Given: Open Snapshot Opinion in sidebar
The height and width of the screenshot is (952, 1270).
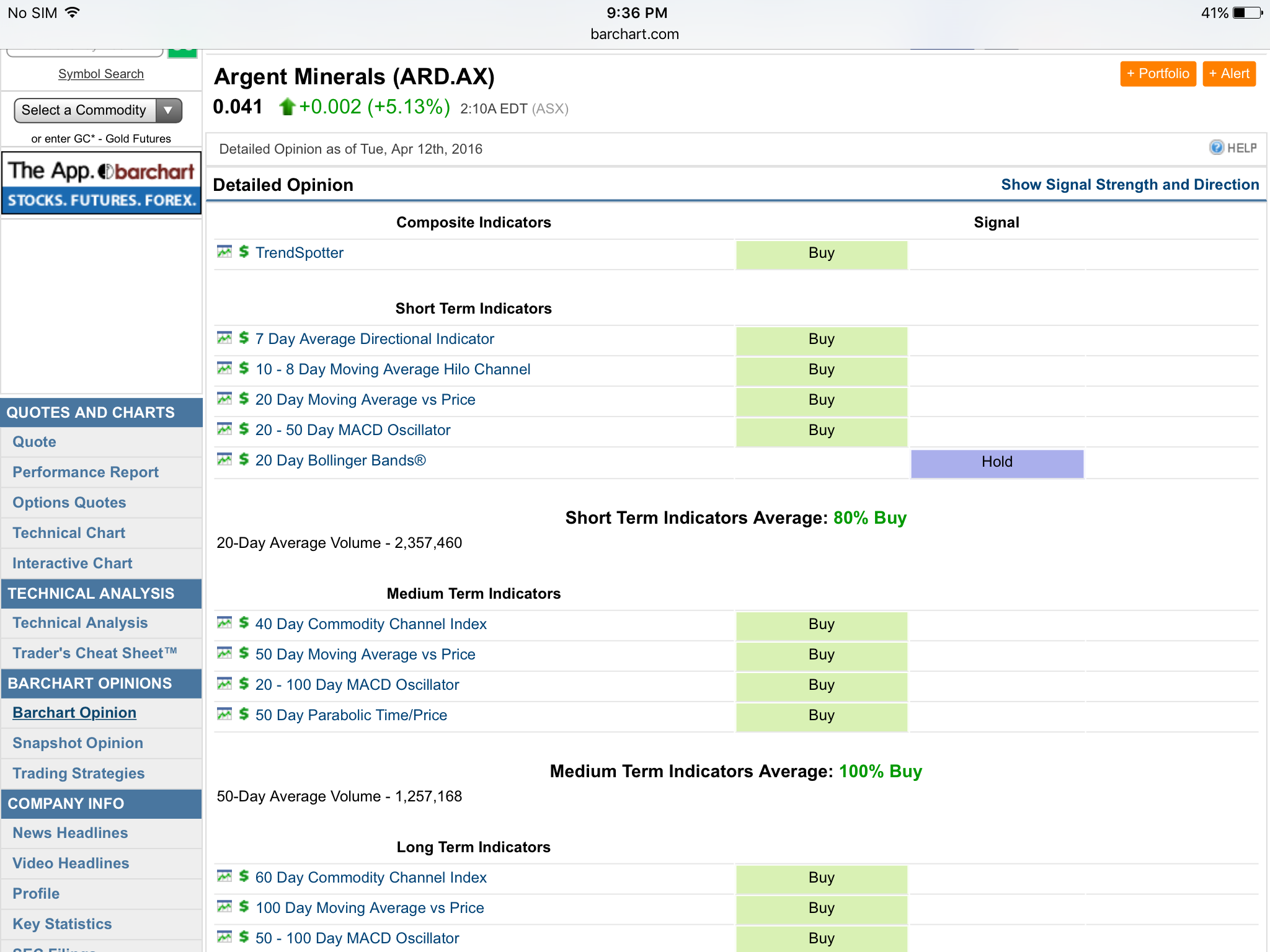Looking at the screenshot, I should 78,743.
